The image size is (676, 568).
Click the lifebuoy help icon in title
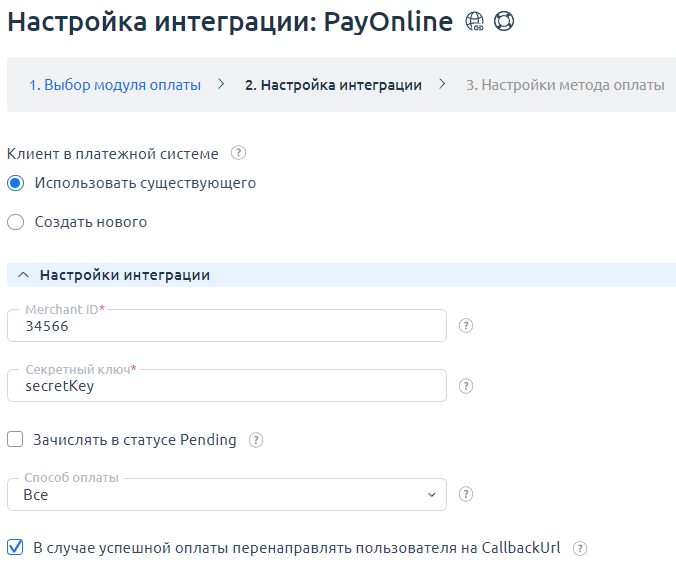pos(504,22)
